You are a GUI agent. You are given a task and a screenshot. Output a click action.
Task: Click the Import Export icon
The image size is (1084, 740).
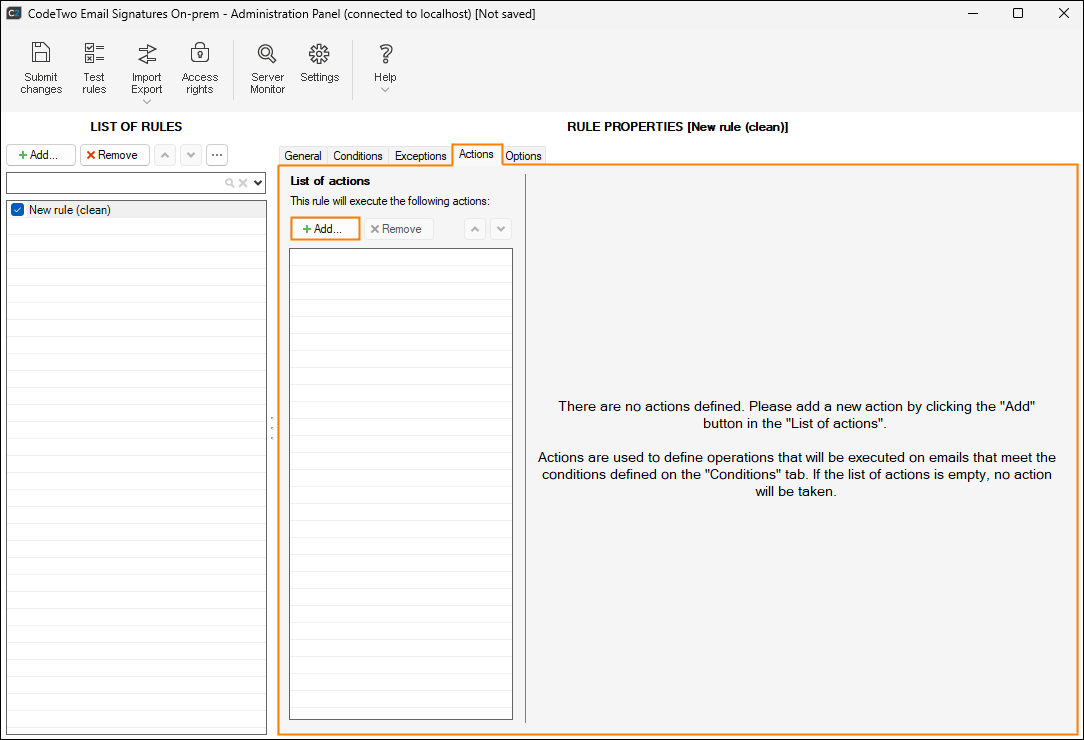(146, 54)
